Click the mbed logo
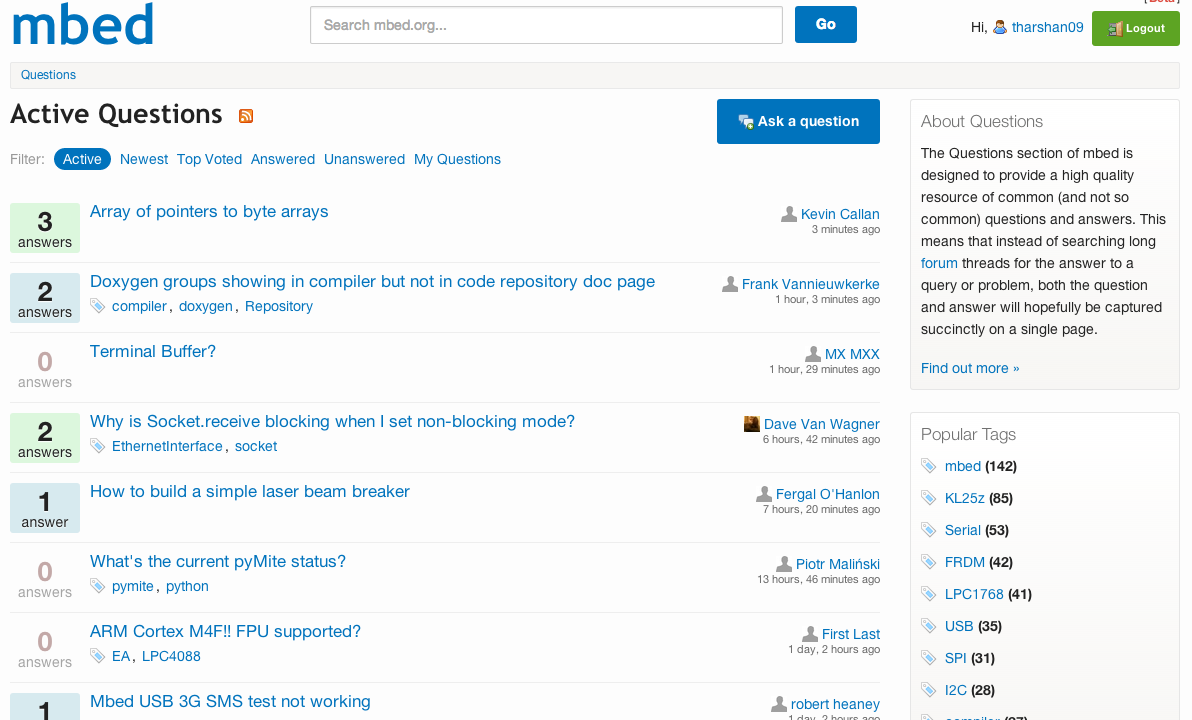 pos(83,24)
